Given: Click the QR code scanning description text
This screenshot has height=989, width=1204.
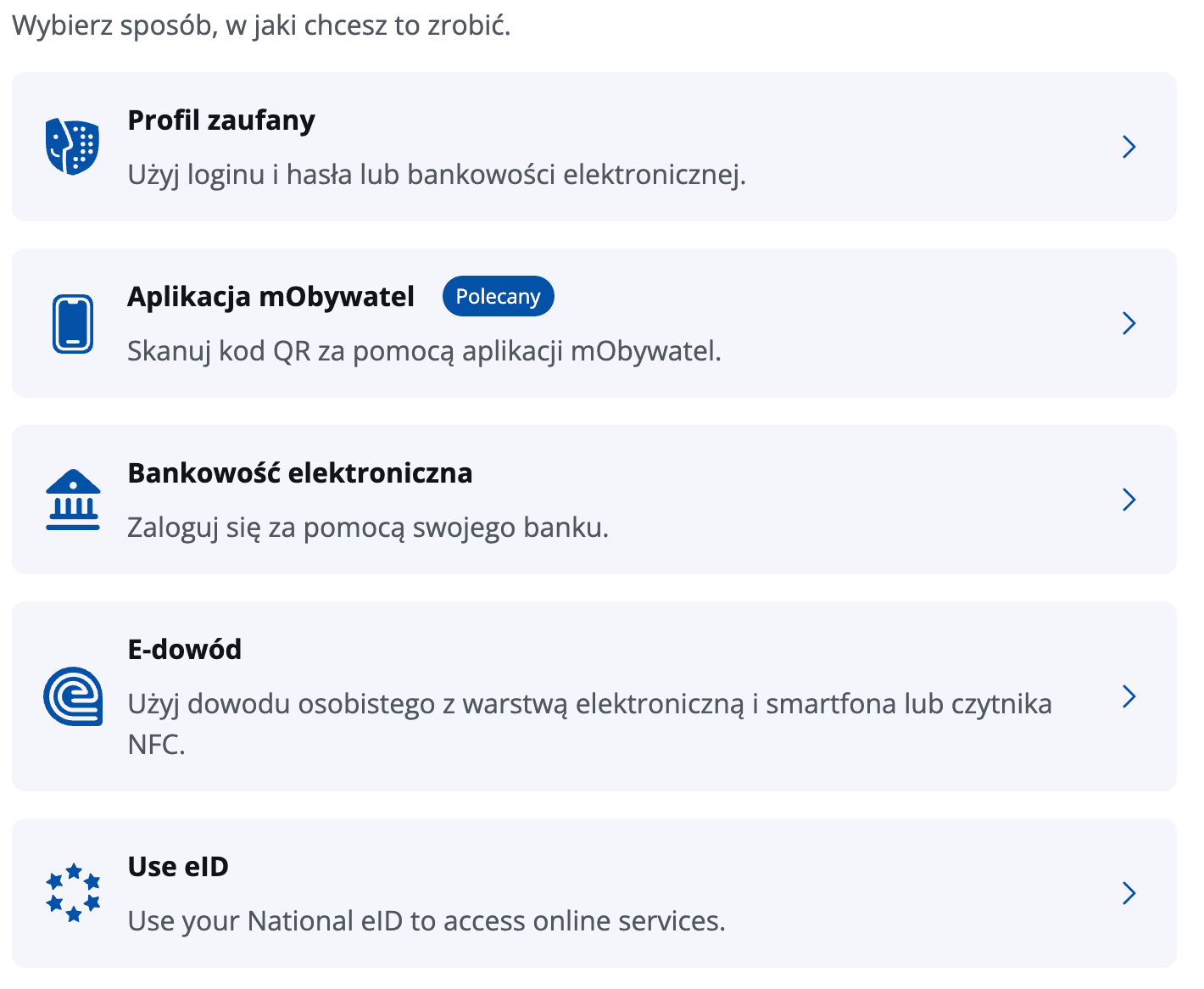Looking at the screenshot, I should pos(425,350).
